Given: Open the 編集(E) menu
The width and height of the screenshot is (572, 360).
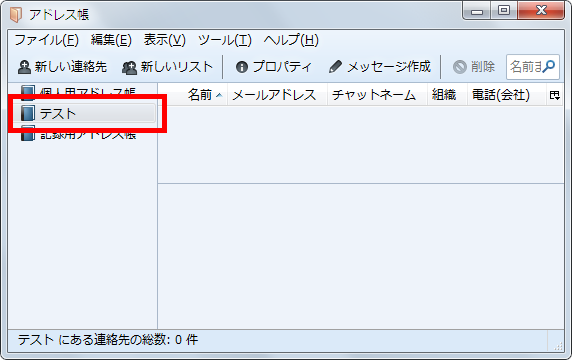Looking at the screenshot, I should (111, 40).
